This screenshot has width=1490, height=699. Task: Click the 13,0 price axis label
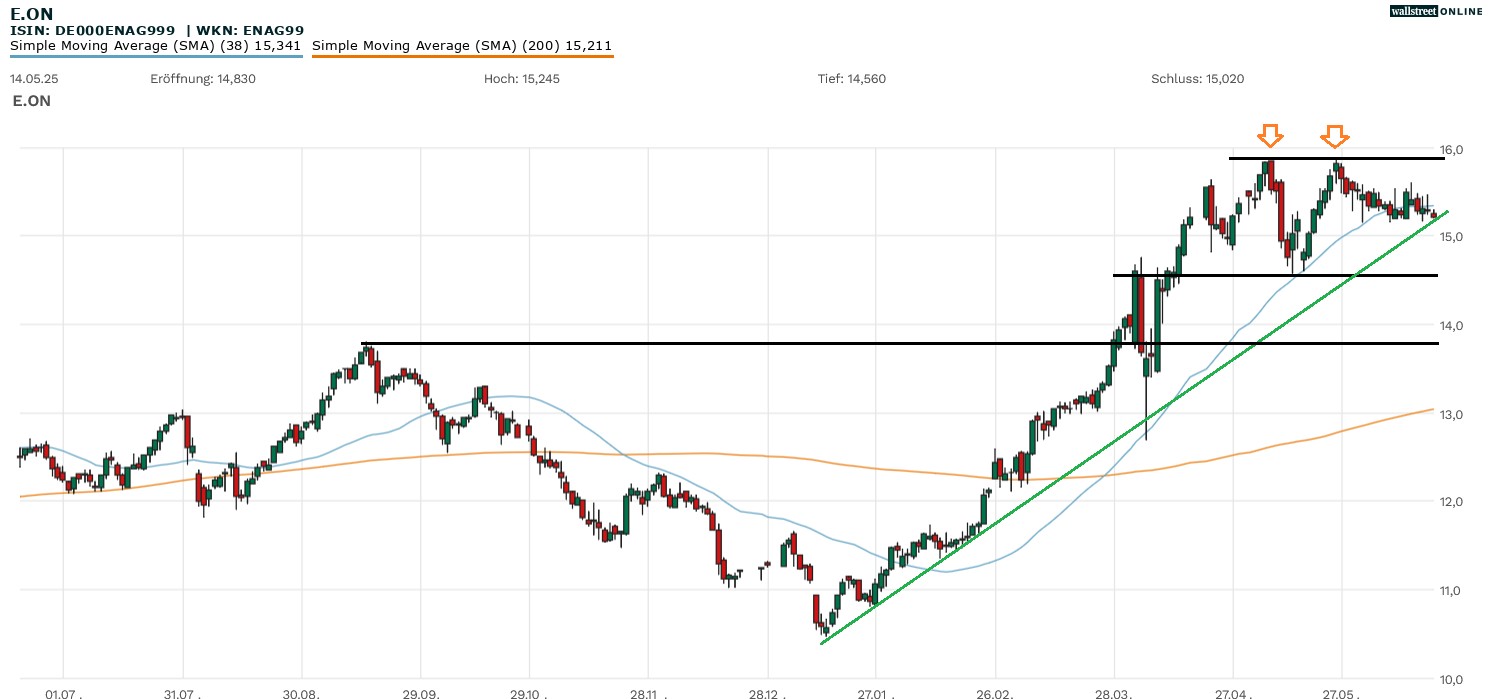pyautogui.click(x=1451, y=415)
